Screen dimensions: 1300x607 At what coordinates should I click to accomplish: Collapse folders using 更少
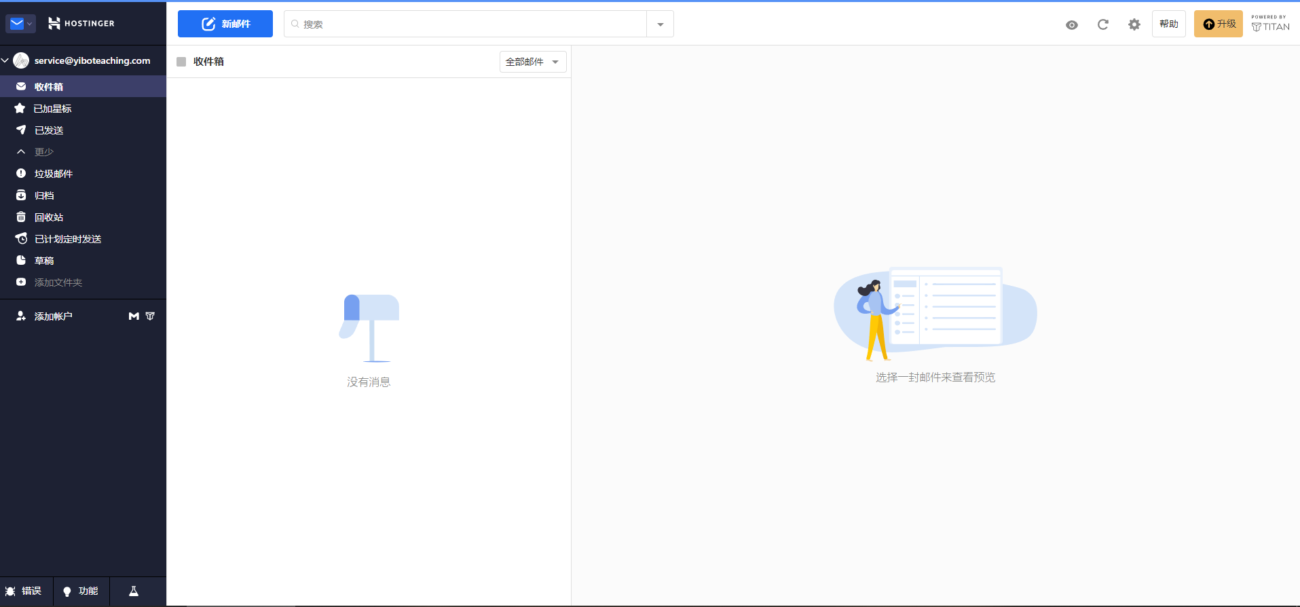[43, 152]
